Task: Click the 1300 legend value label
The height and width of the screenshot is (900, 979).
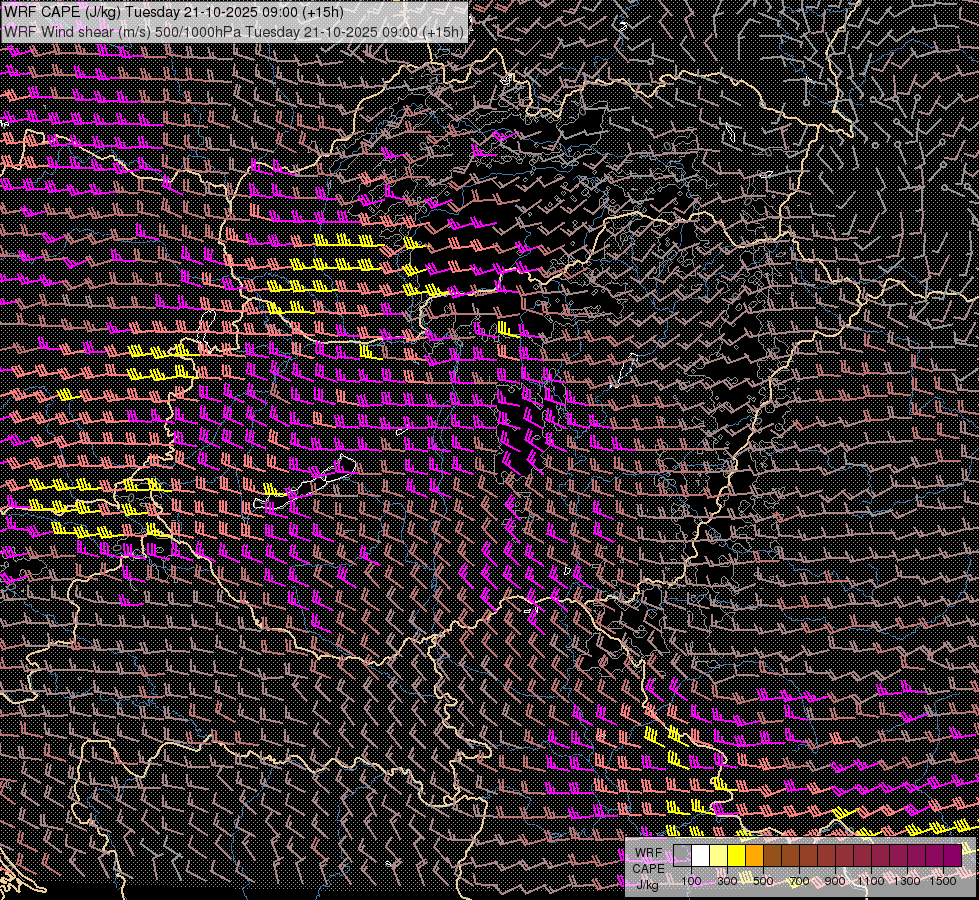Action: [x=907, y=881]
